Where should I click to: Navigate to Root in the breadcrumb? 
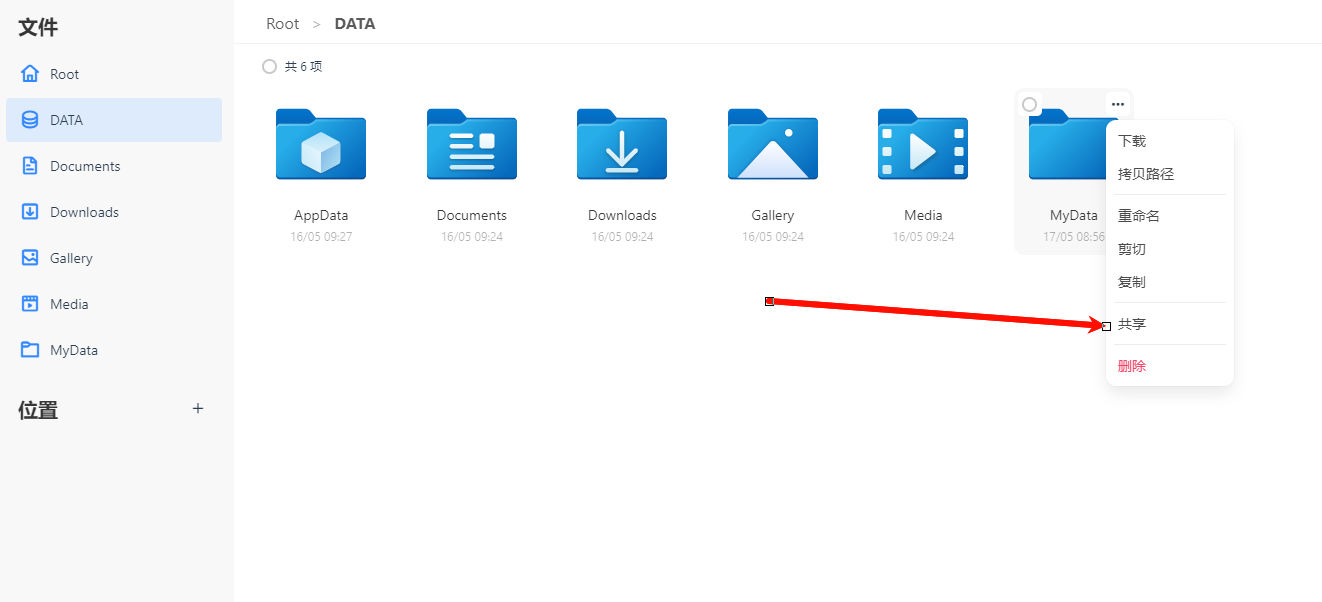[282, 23]
